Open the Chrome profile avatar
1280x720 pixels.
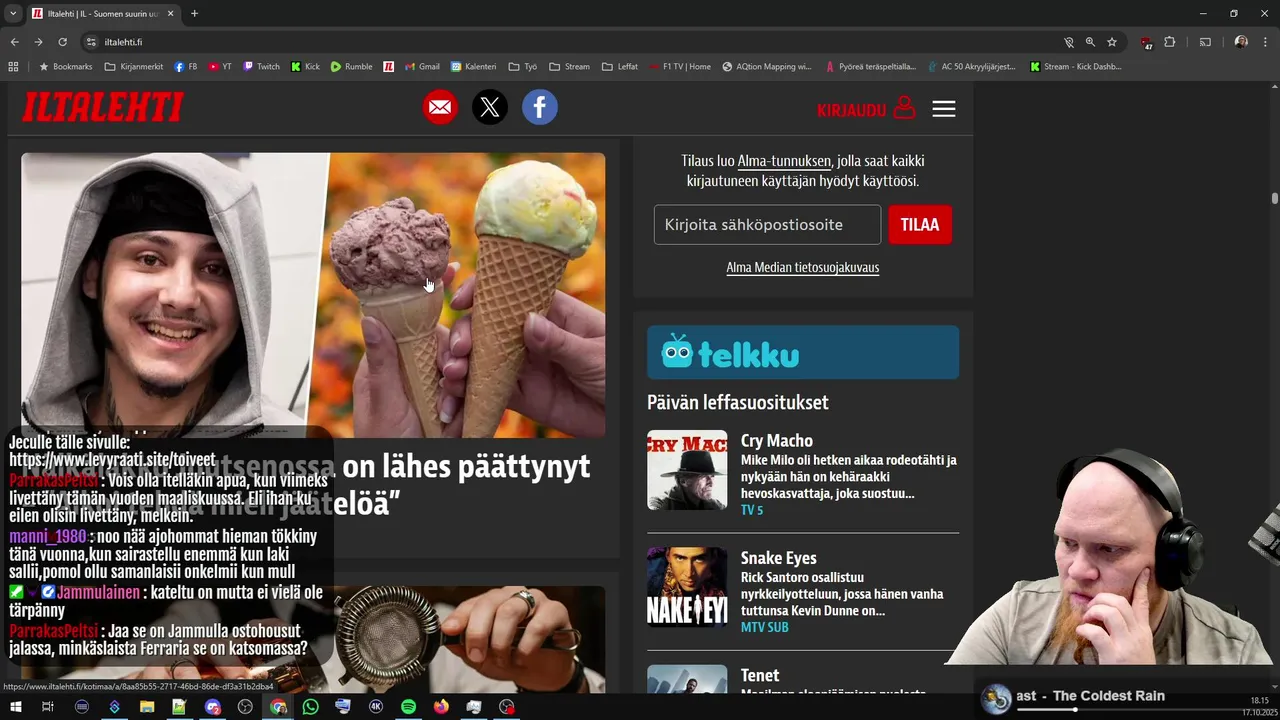(1241, 42)
